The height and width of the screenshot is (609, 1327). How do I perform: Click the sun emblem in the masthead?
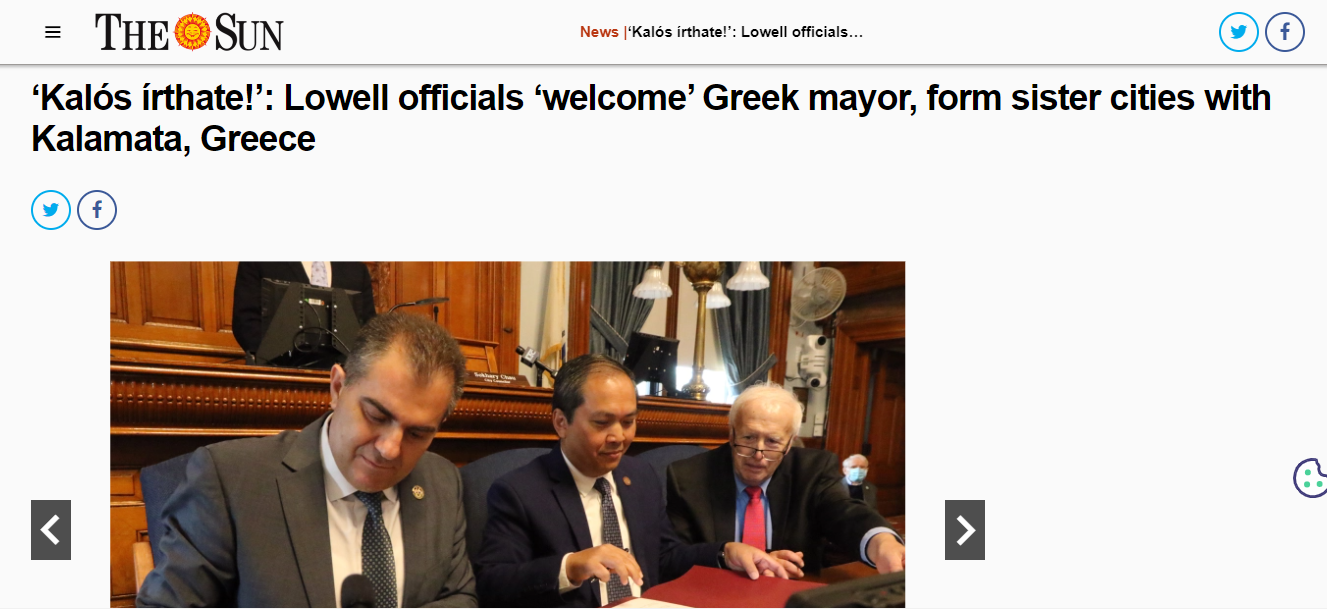[x=192, y=32]
